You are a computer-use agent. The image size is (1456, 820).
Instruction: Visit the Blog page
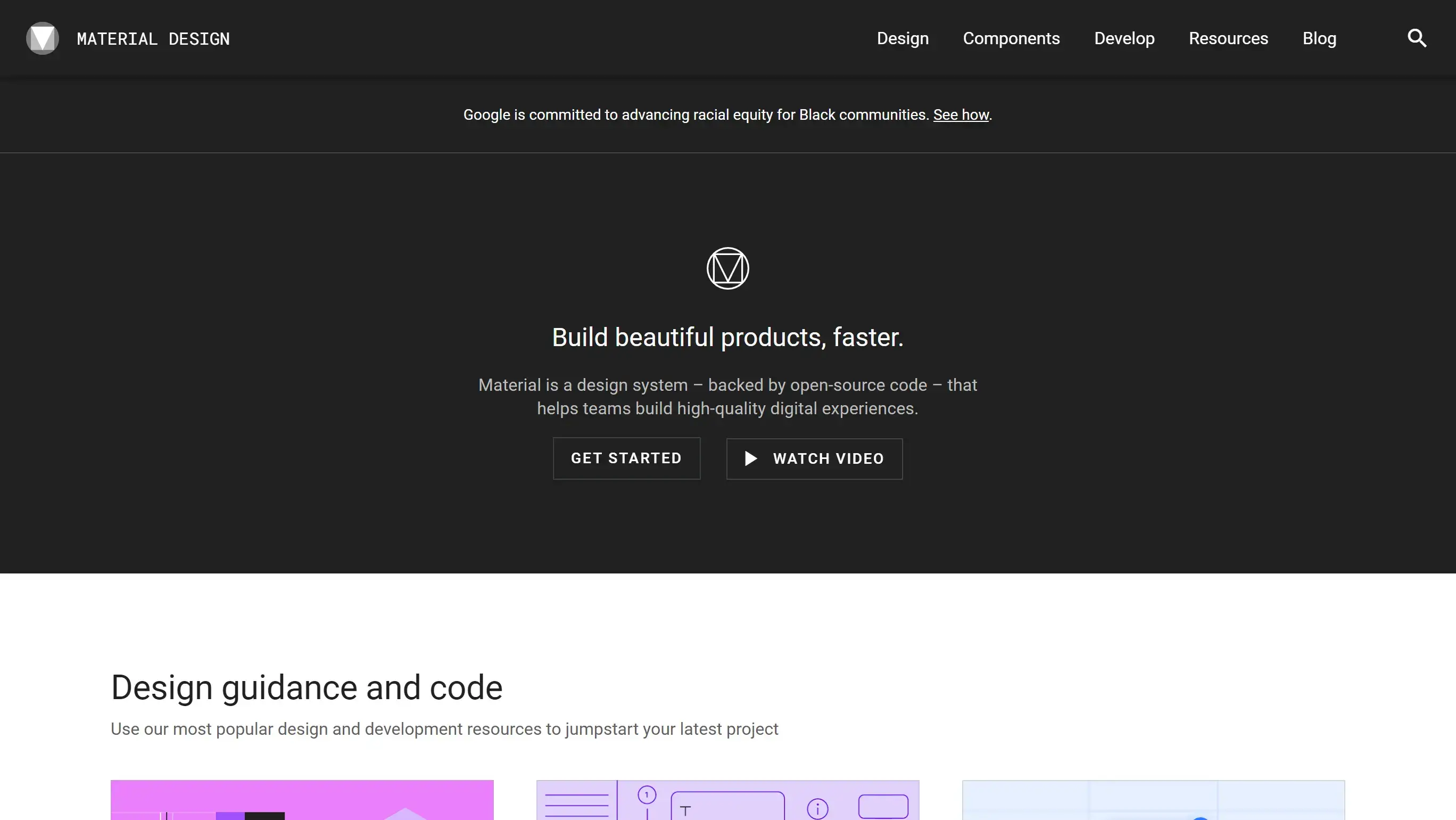1319,38
